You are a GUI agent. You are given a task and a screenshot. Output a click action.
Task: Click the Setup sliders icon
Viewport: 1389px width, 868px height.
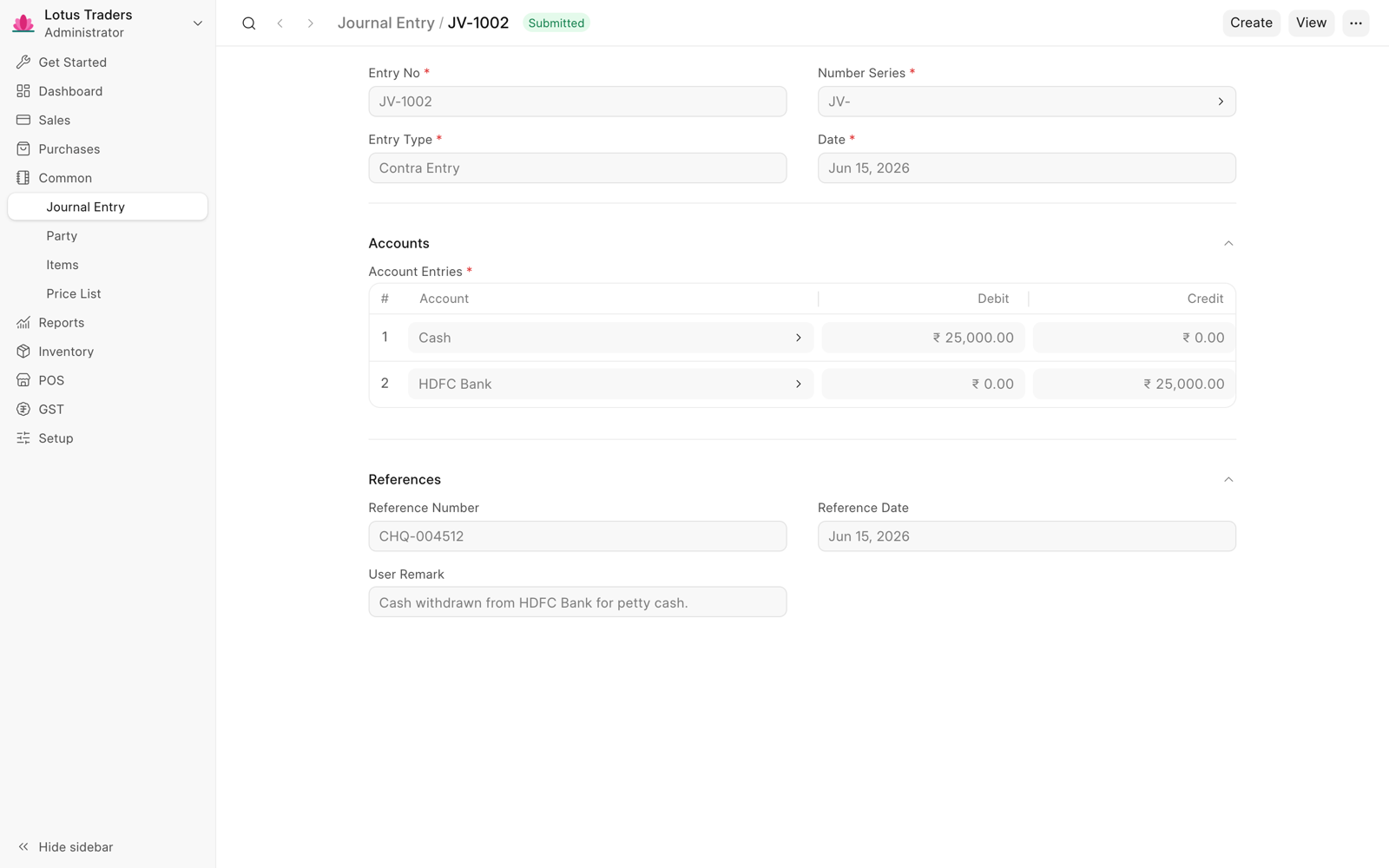[x=23, y=438]
